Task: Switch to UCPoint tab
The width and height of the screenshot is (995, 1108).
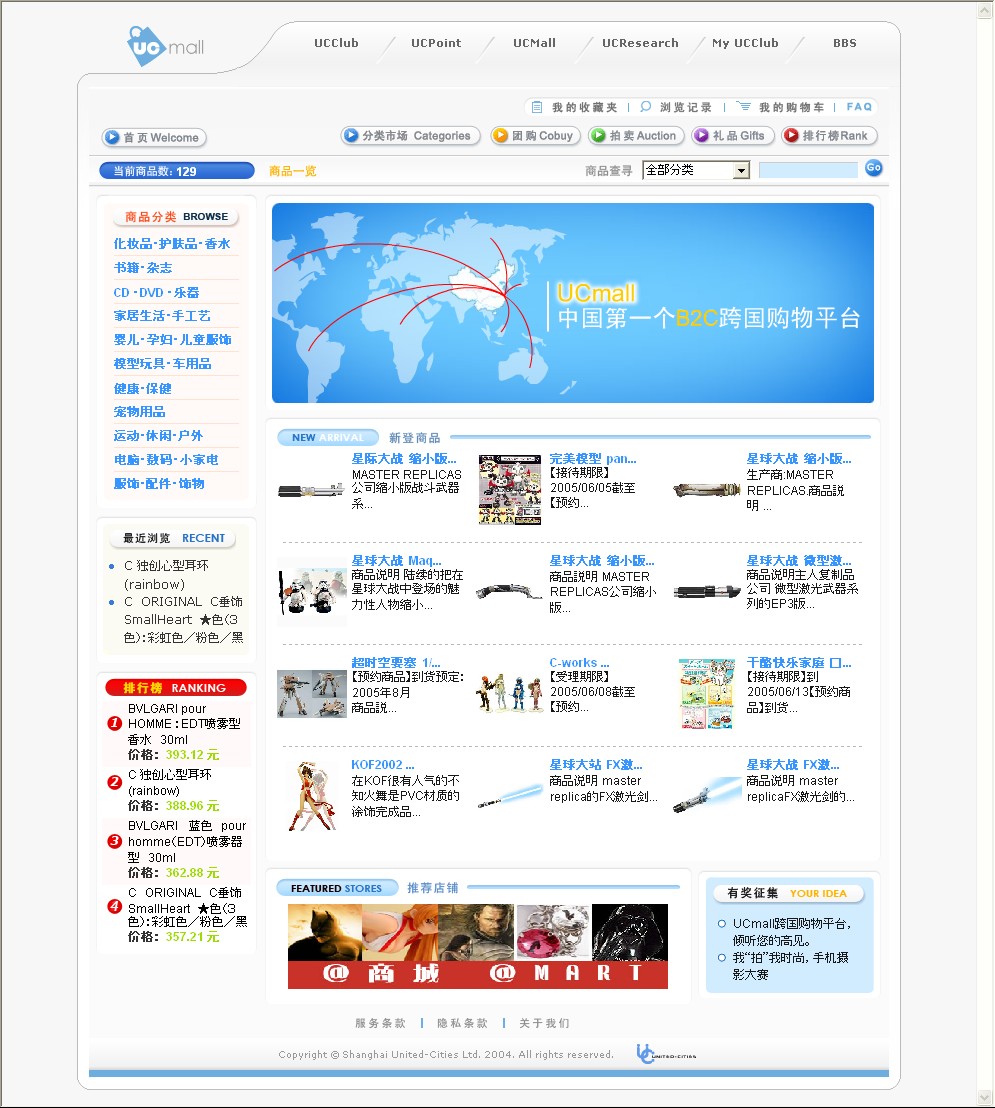Action: (436, 43)
